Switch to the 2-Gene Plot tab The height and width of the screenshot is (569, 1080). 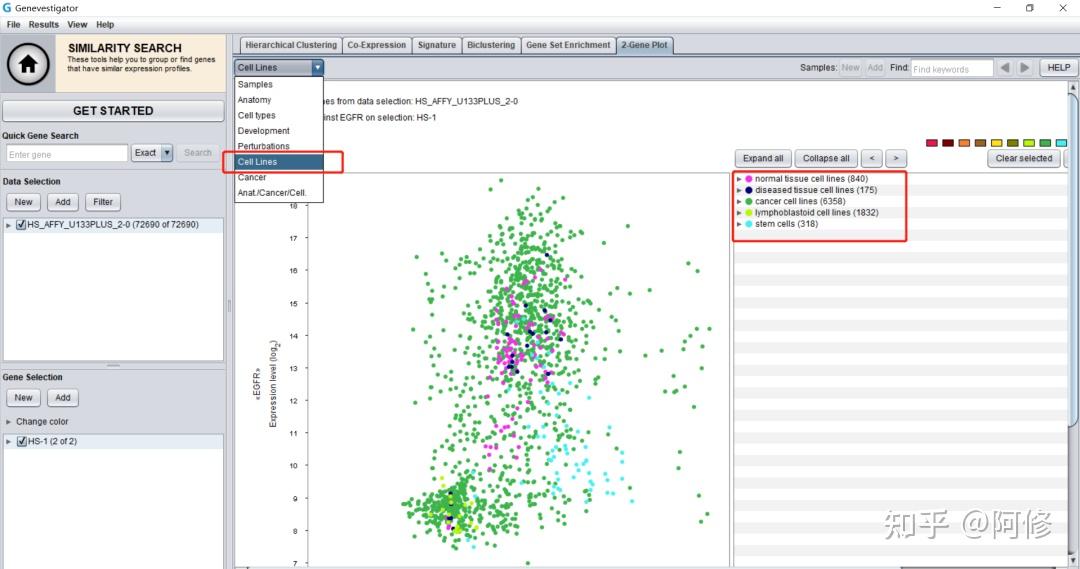click(x=644, y=45)
